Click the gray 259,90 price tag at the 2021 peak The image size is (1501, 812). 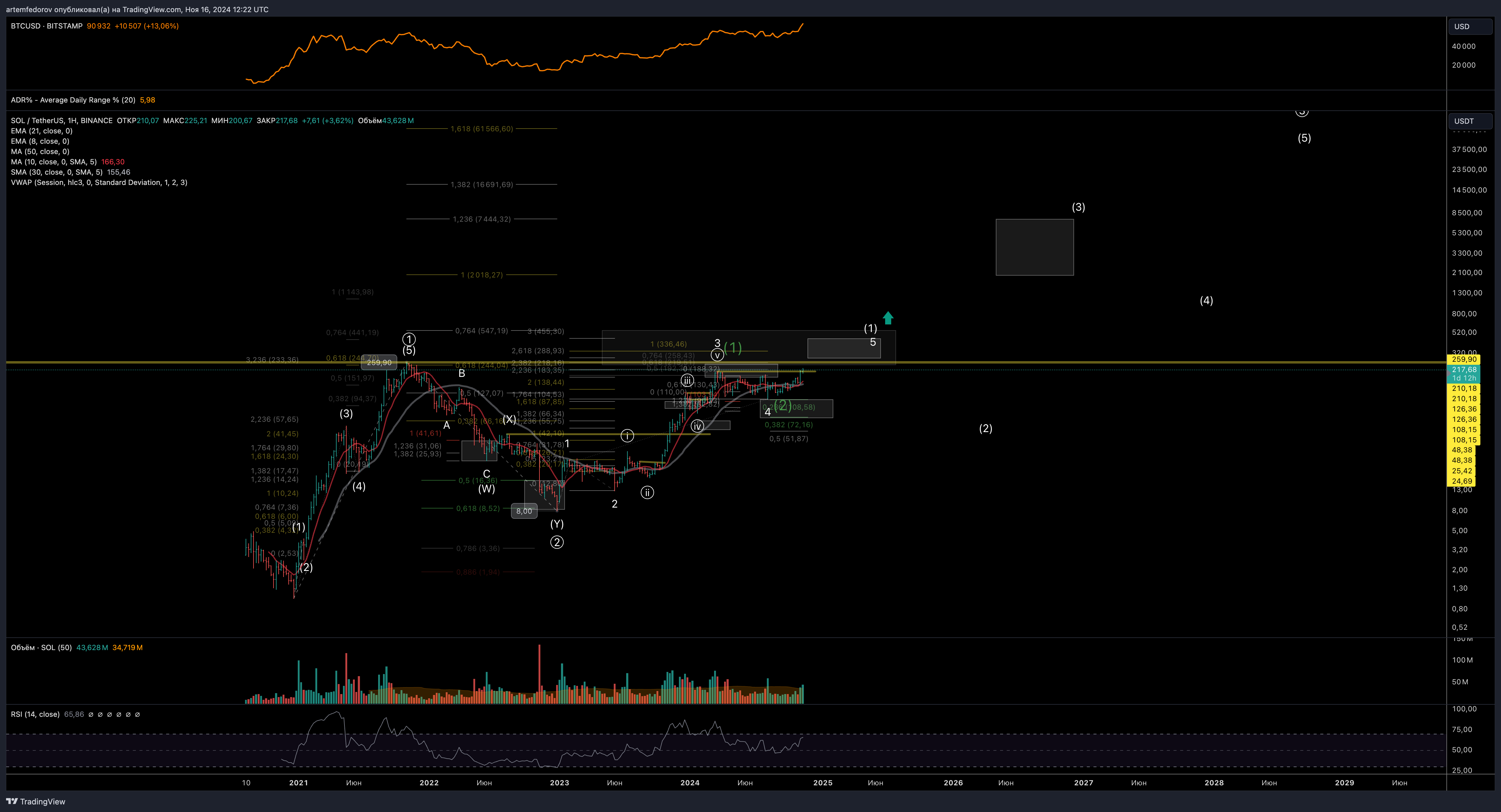379,363
